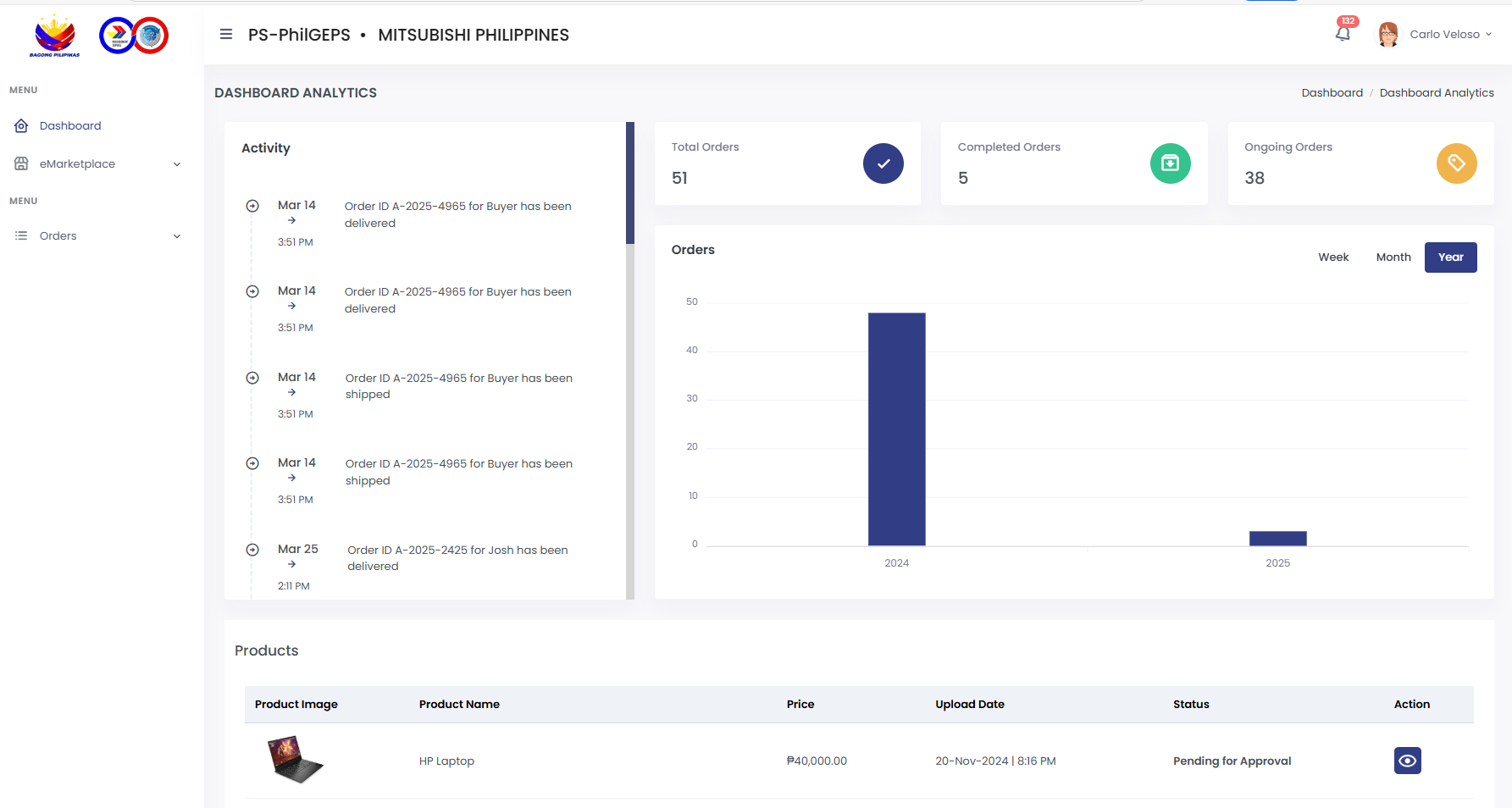This screenshot has height=808, width=1512.
Task: Click the Completed Orders green icon
Action: [x=1170, y=163]
